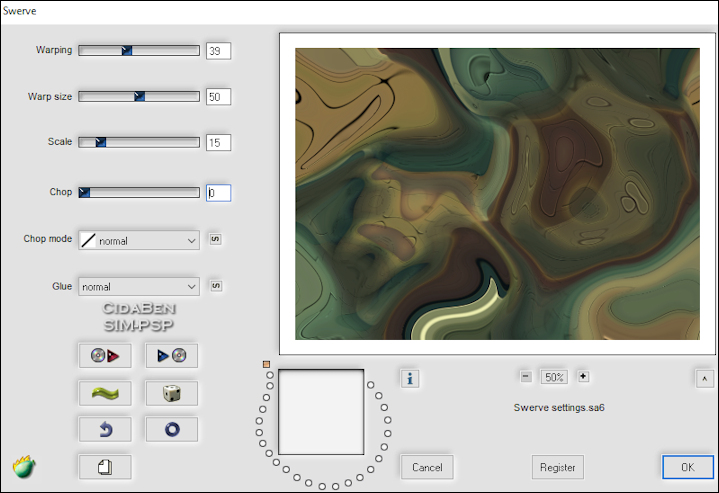The height and width of the screenshot is (493, 719).
Task: Click the green wave button
Action: click(104, 392)
